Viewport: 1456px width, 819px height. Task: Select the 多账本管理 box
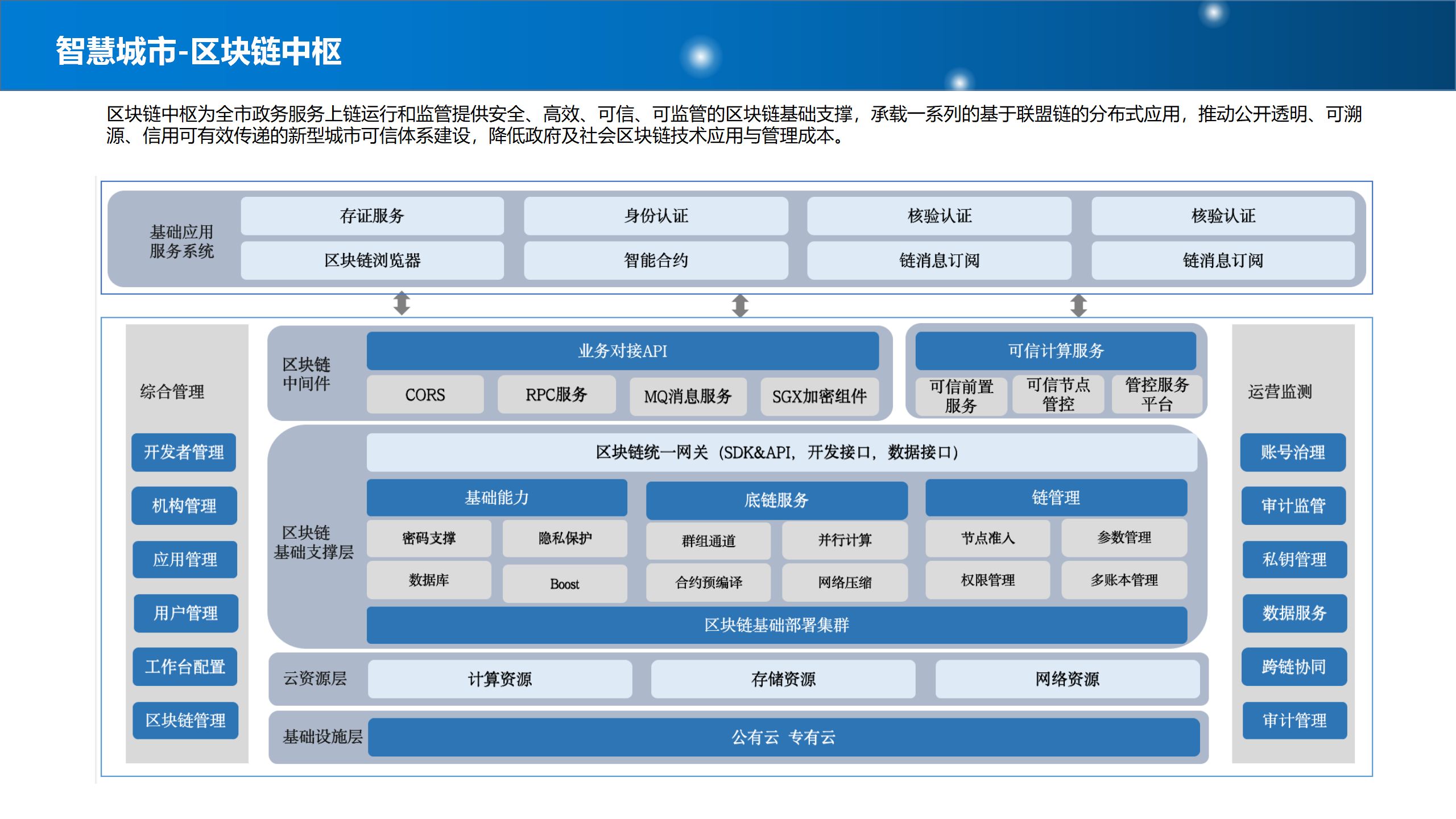pos(1124,580)
